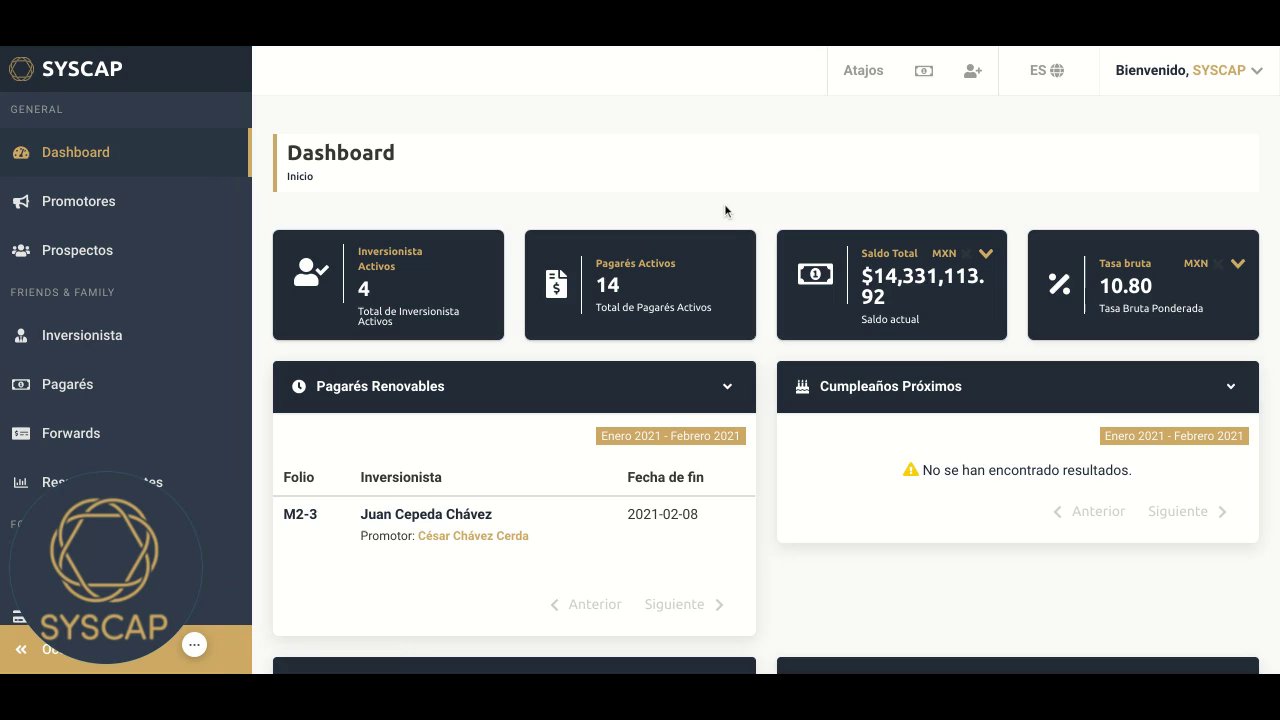
Task: Click the clock icon on Pagarés Renovables
Action: pos(299,386)
